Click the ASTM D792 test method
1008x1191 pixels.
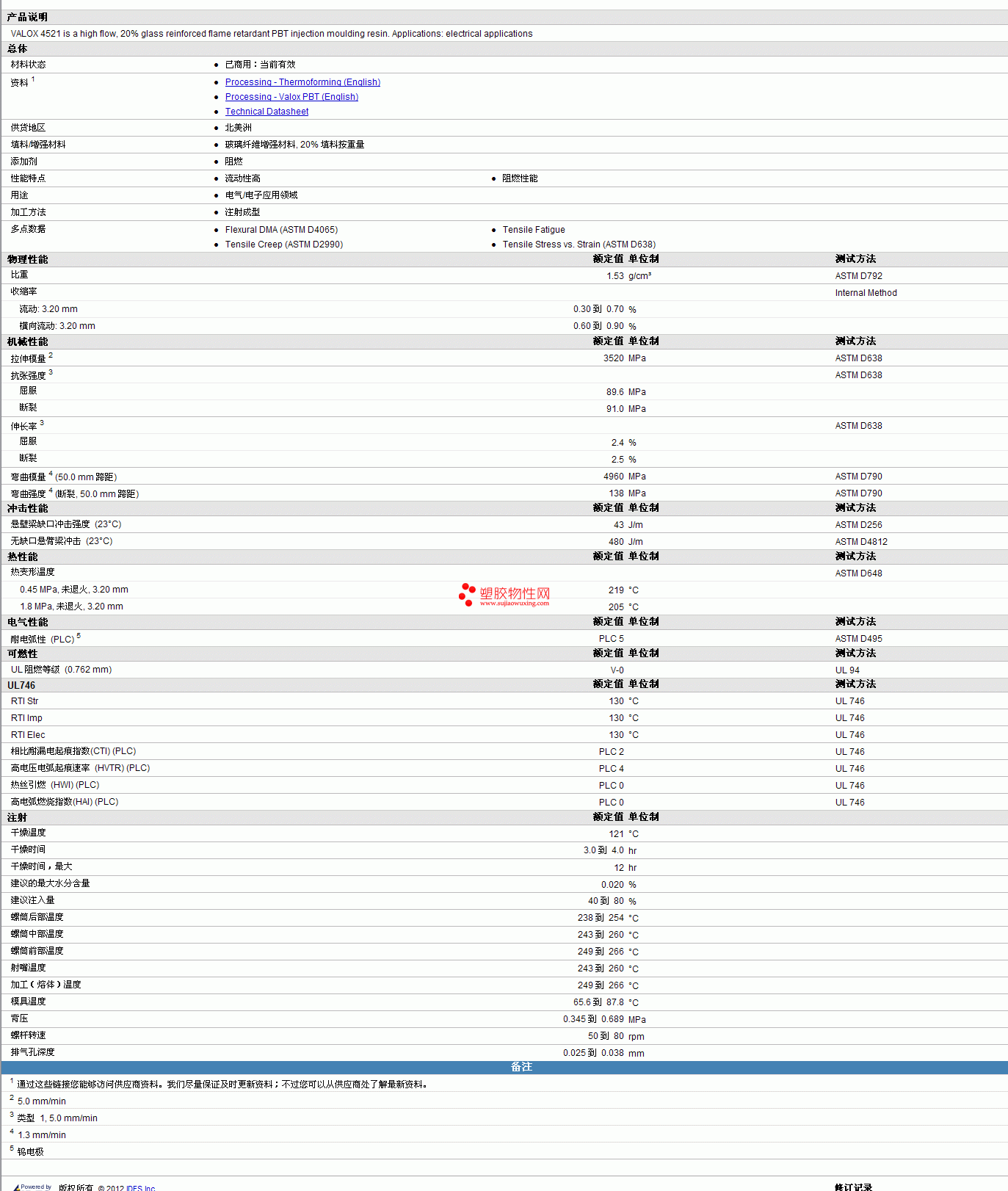(858, 276)
